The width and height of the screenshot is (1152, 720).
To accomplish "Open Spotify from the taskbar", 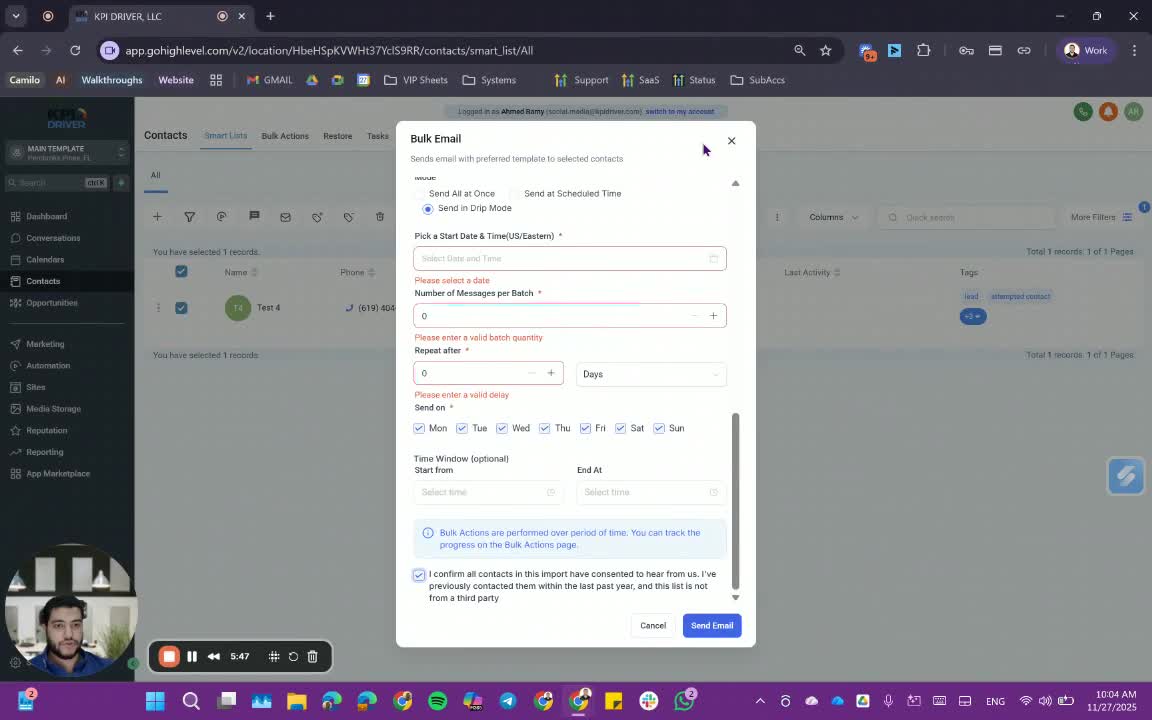I will [437, 701].
